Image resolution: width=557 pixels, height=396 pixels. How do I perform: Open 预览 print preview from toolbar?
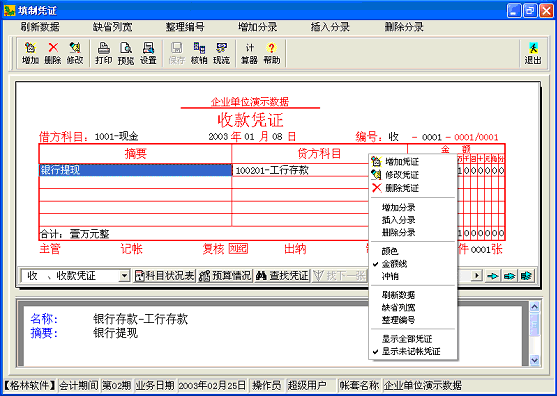[x=126, y=53]
